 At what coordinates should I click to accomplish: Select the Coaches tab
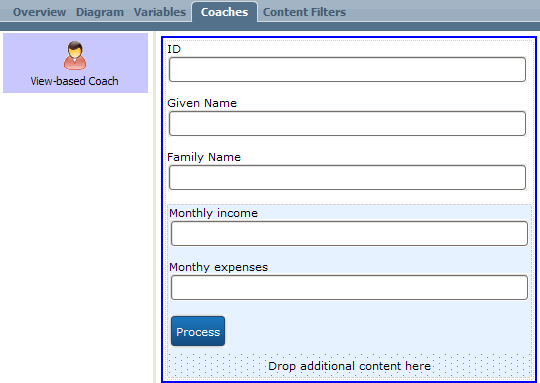click(x=225, y=12)
